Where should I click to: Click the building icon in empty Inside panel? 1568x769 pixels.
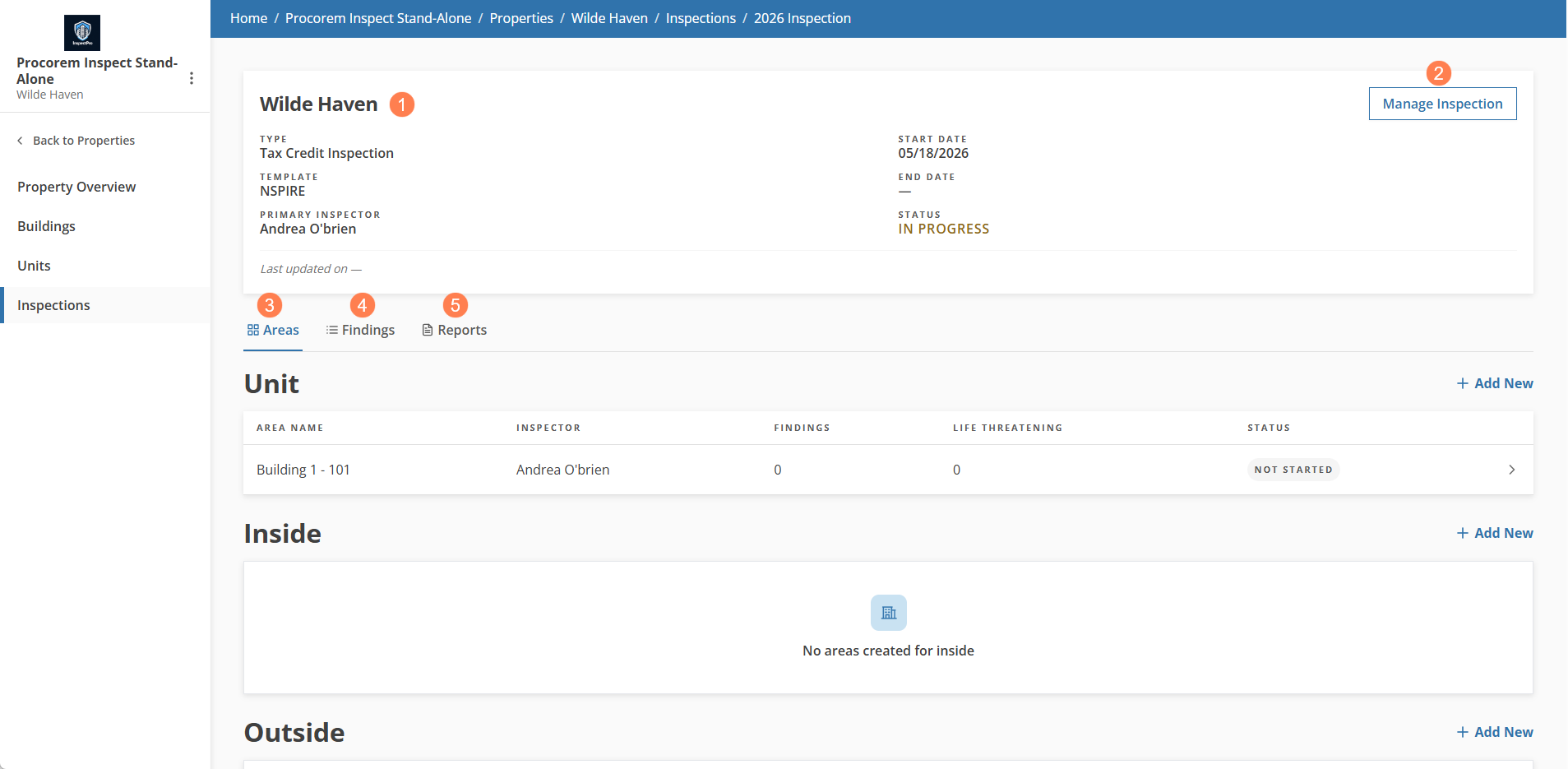tap(889, 613)
